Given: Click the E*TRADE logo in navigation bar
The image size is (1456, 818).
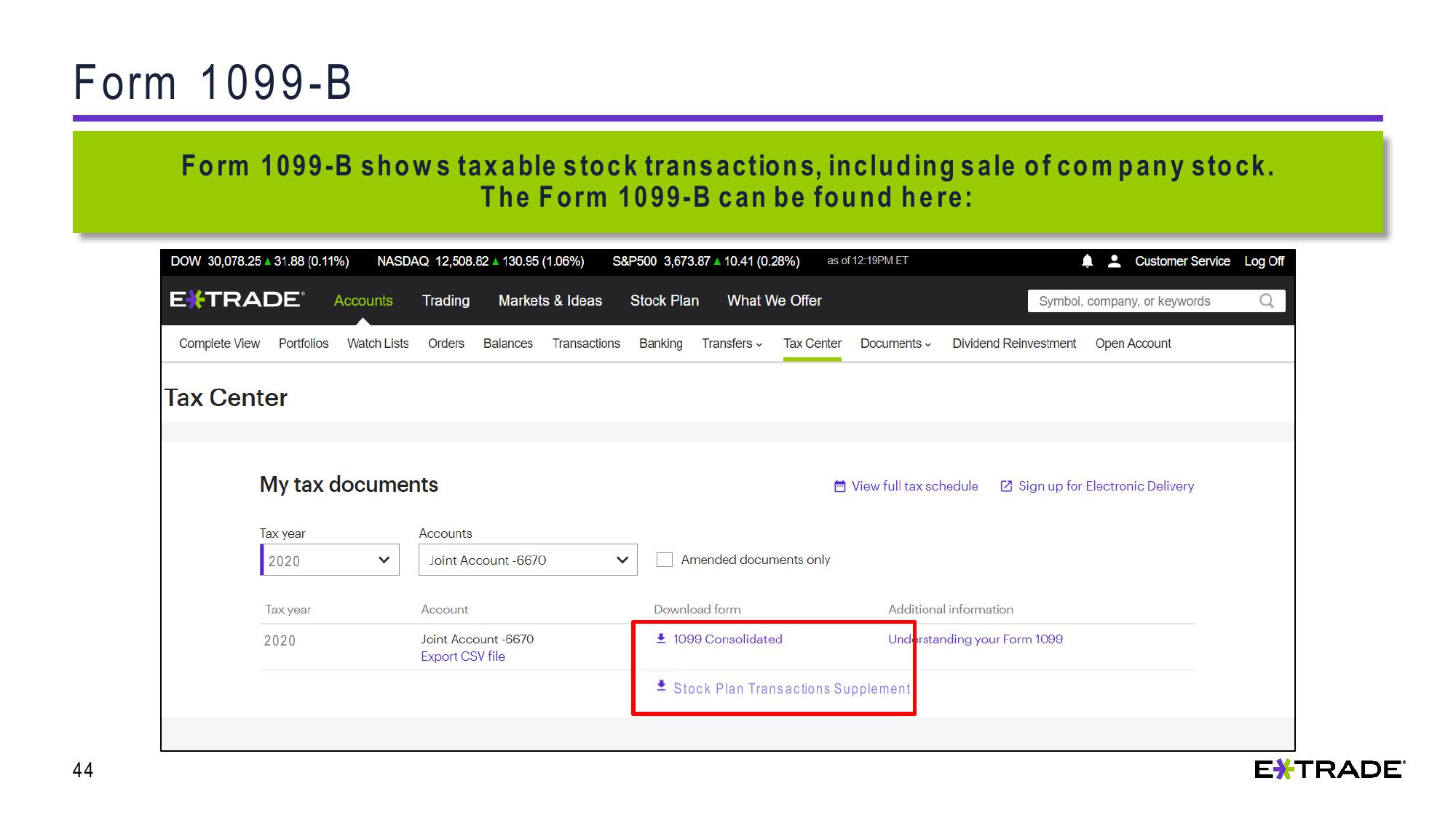Looking at the screenshot, I should [237, 300].
